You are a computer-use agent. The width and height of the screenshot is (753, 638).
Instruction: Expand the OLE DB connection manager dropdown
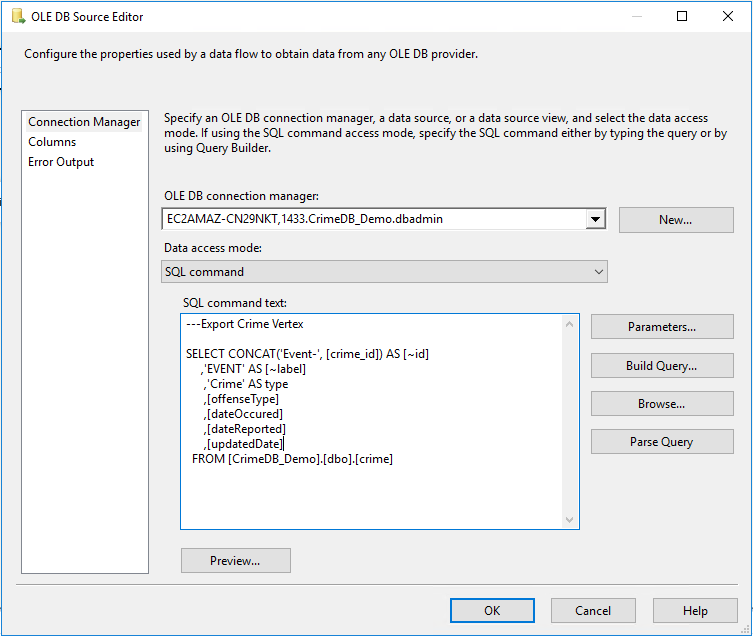pos(596,220)
